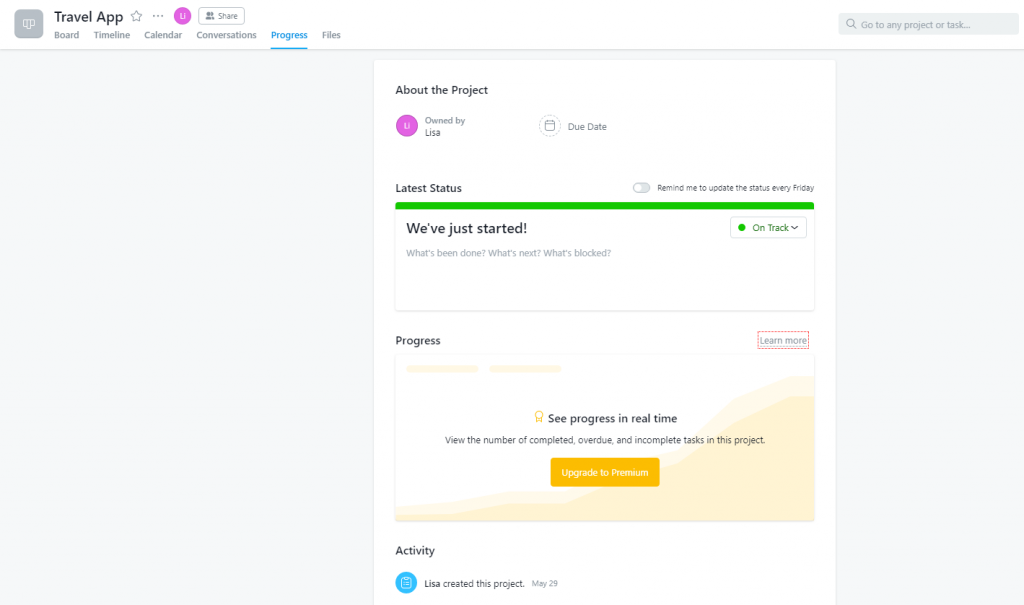Star the Travel App project
The height and width of the screenshot is (605, 1024).
coord(136,16)
